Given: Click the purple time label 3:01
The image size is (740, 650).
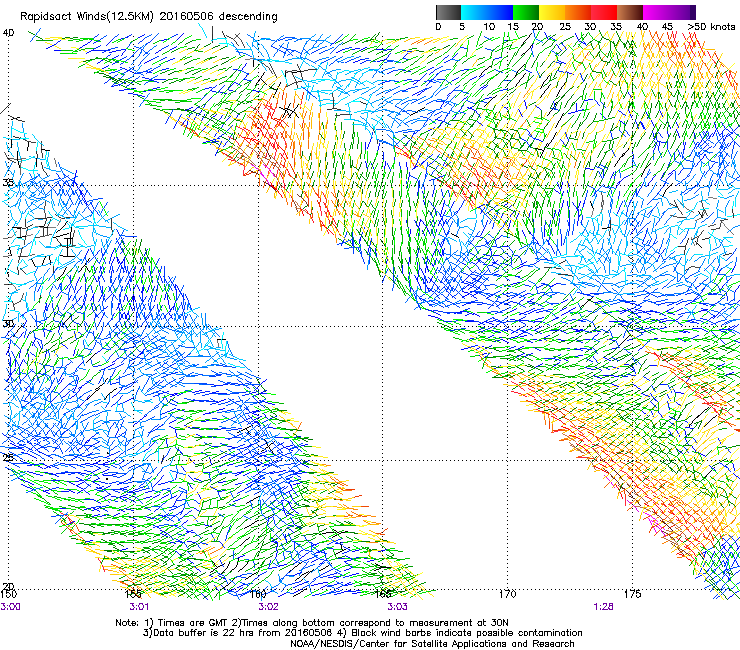Looking at the screenshot, I should [x=139, y=607].
